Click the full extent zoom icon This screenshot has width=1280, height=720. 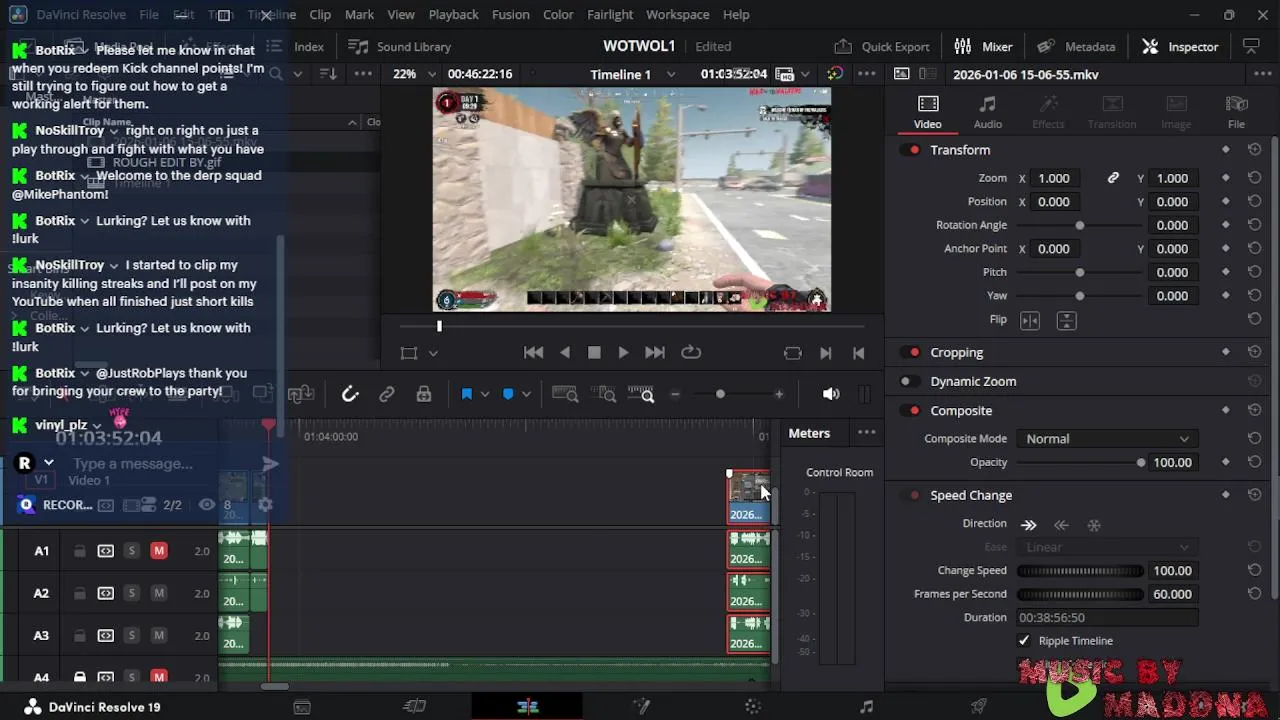pyautogui.click(x=565, y=394)
